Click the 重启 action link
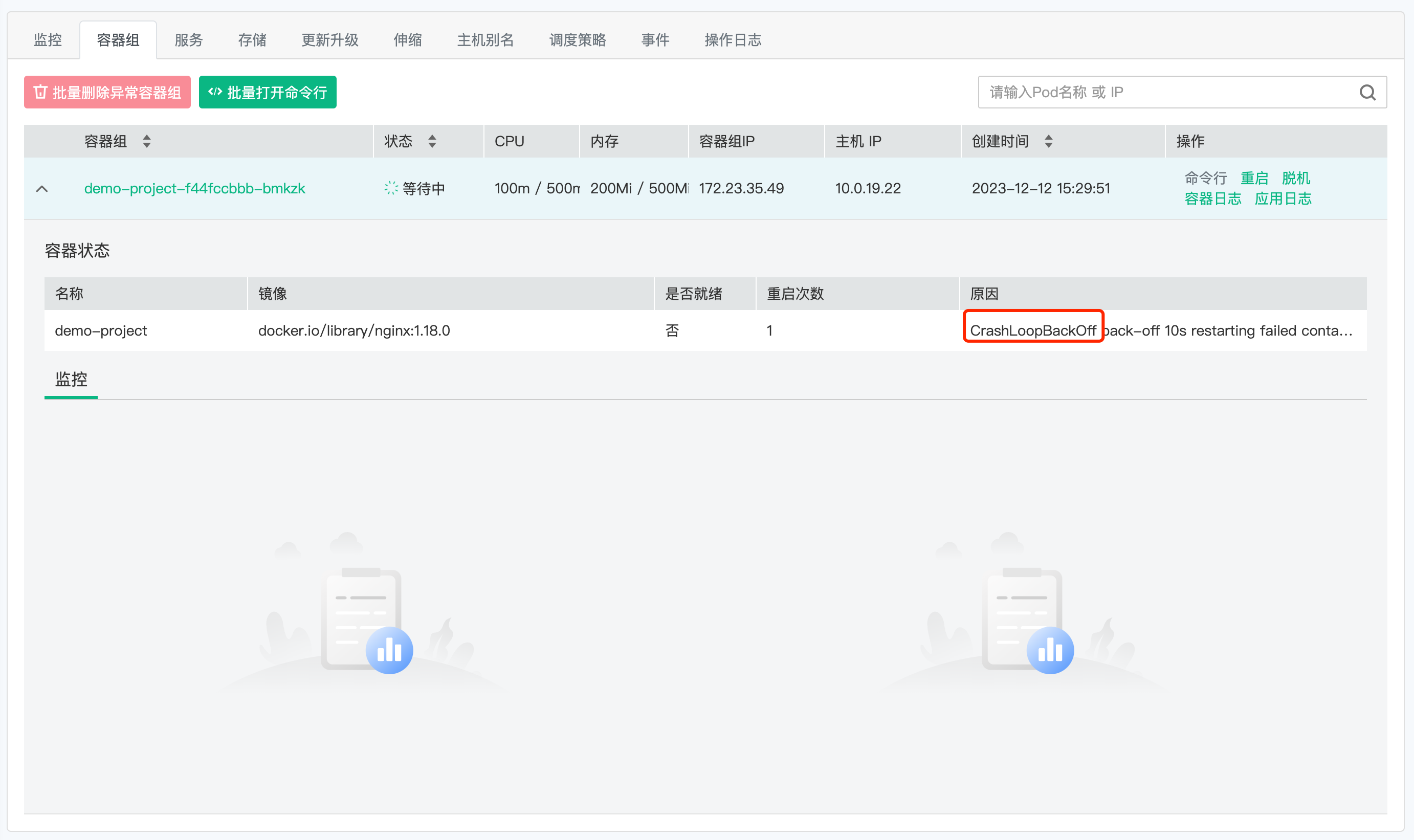Image resolution: width=1414 pixels, height=840 pixels. 1254,179
